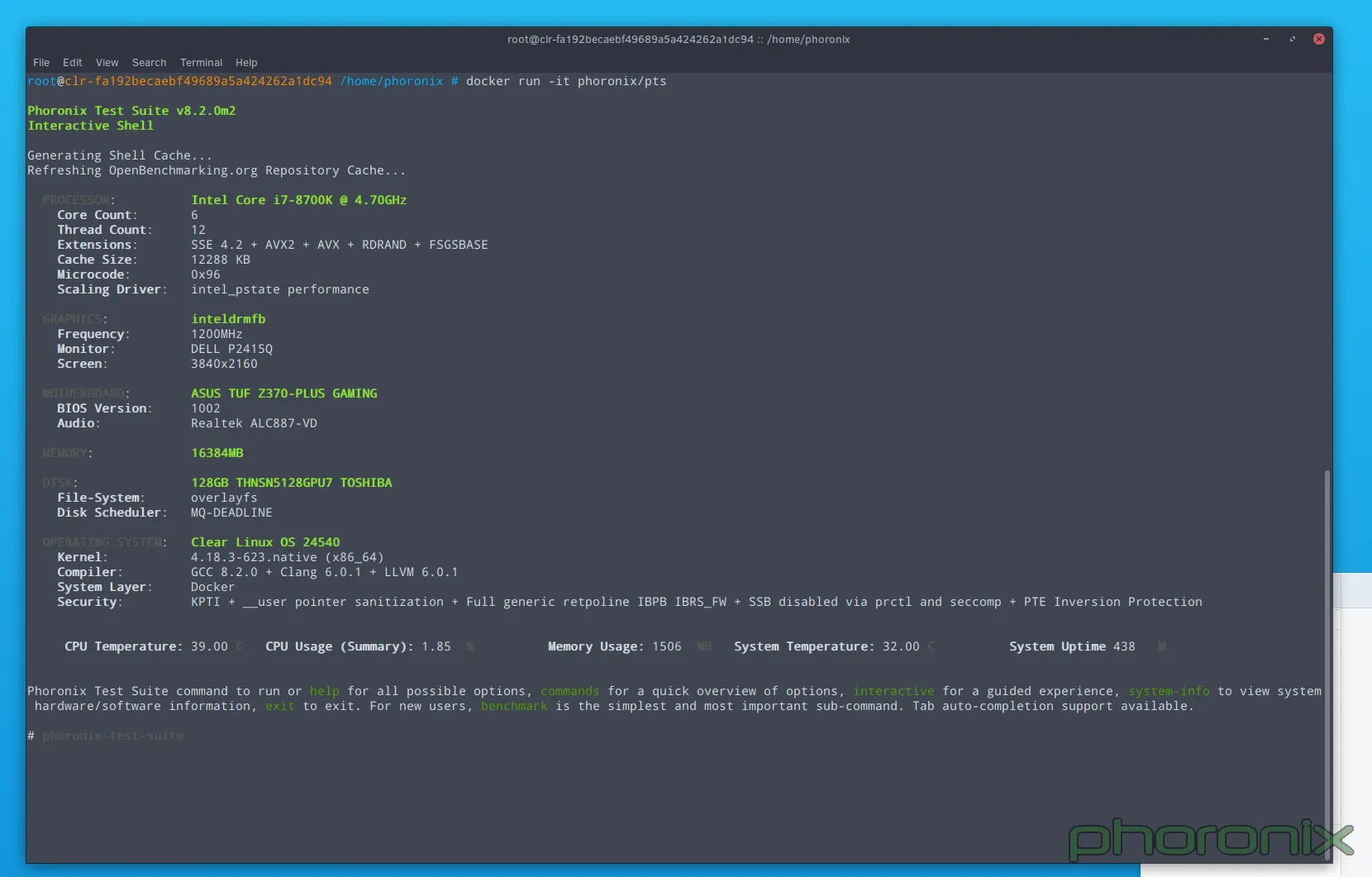Click the phoronix-test-suite prompt input line
This screenshot has height=877, width=1372.
click(x=113, y=736)
